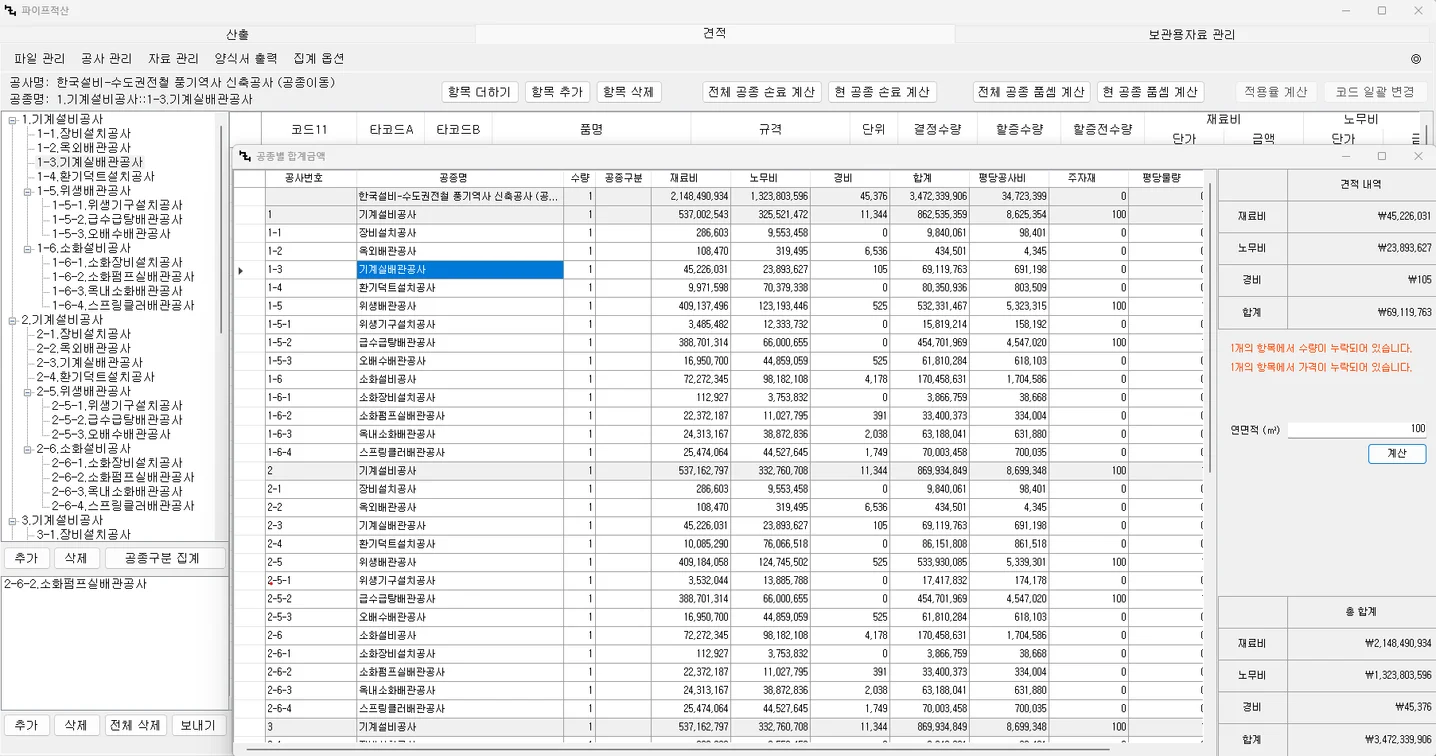This screenshot has width=1436, height=756.
Task: Click the 추가 button beside 공종구분 집계
Action: (27, 558)
